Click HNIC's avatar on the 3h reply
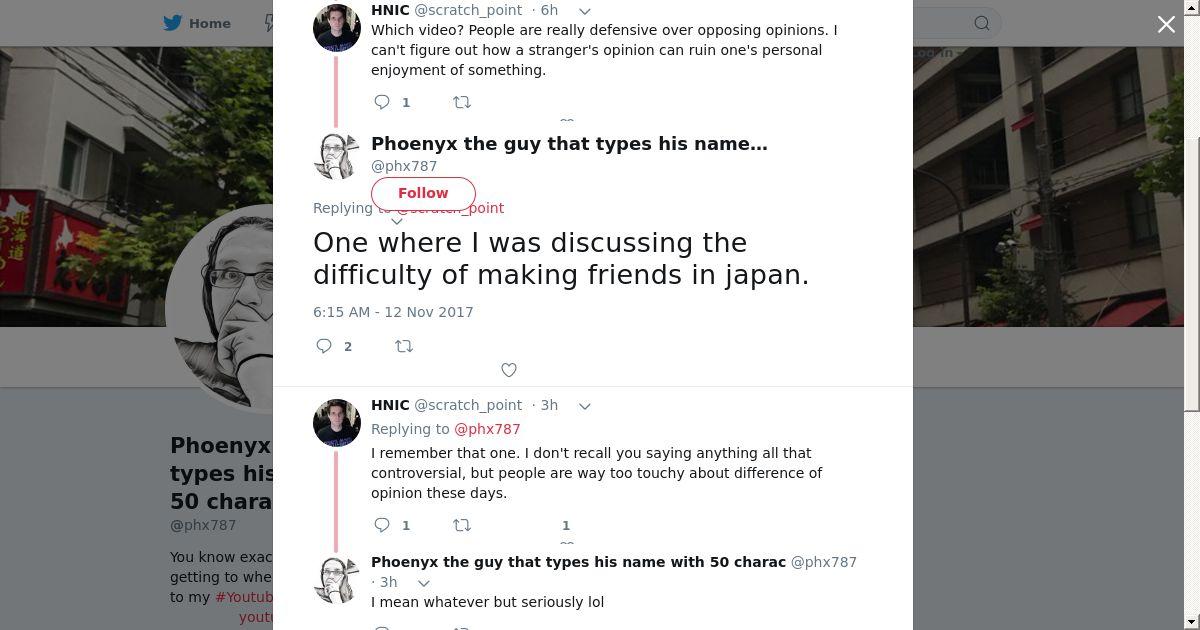 [x=337, y=423]
